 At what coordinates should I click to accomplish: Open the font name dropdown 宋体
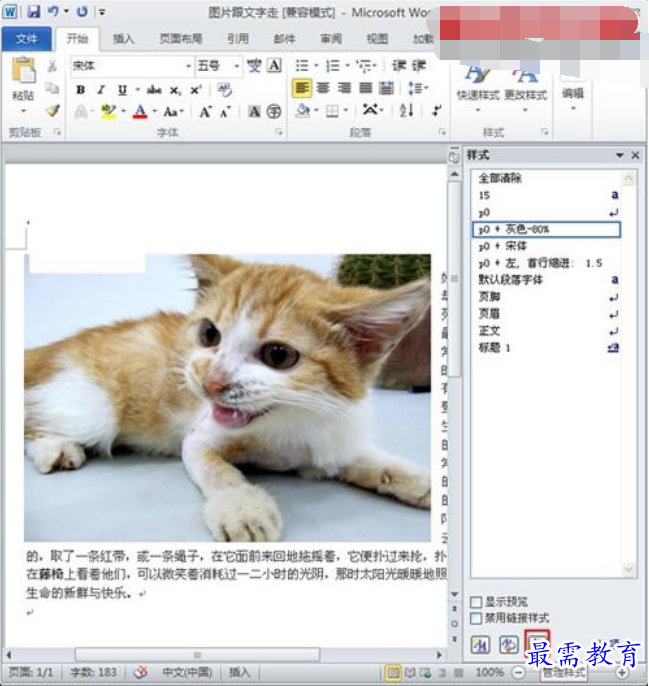point(189,66)
